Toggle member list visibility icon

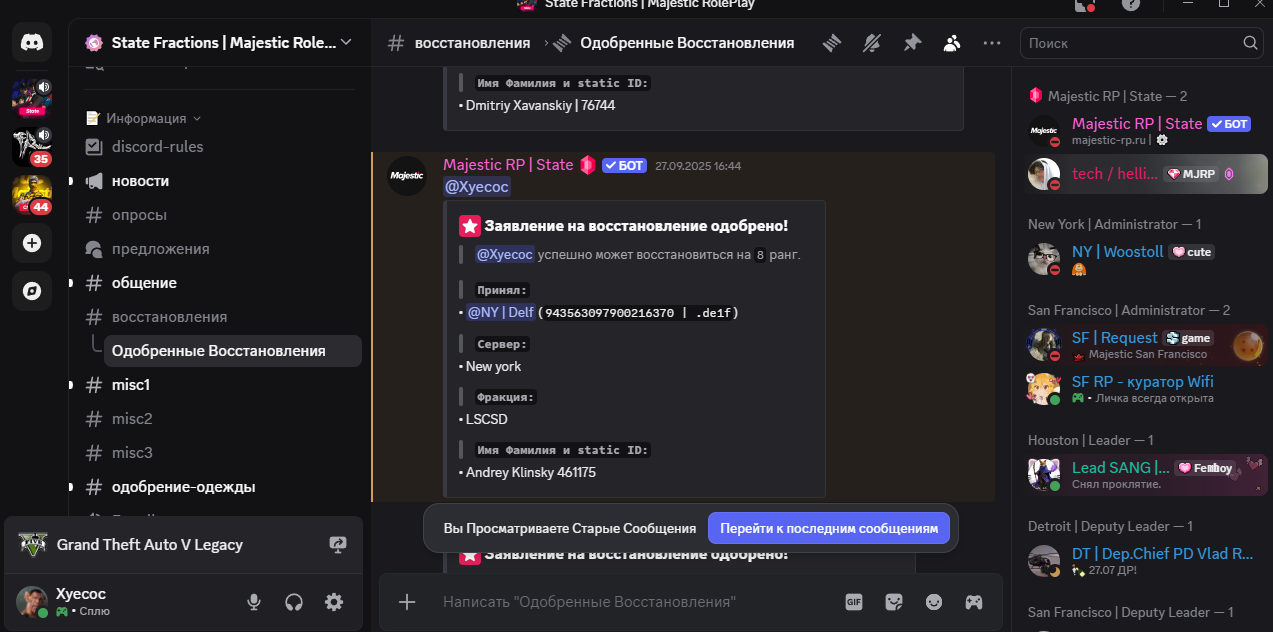[x=952, y=43]
